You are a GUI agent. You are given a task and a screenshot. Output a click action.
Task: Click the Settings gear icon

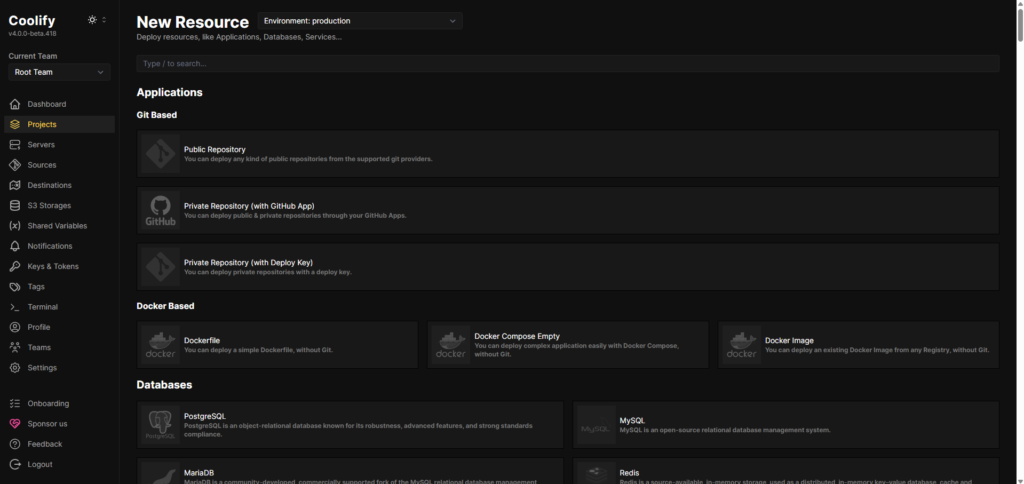pyautogui.click(x=15, y=367)
